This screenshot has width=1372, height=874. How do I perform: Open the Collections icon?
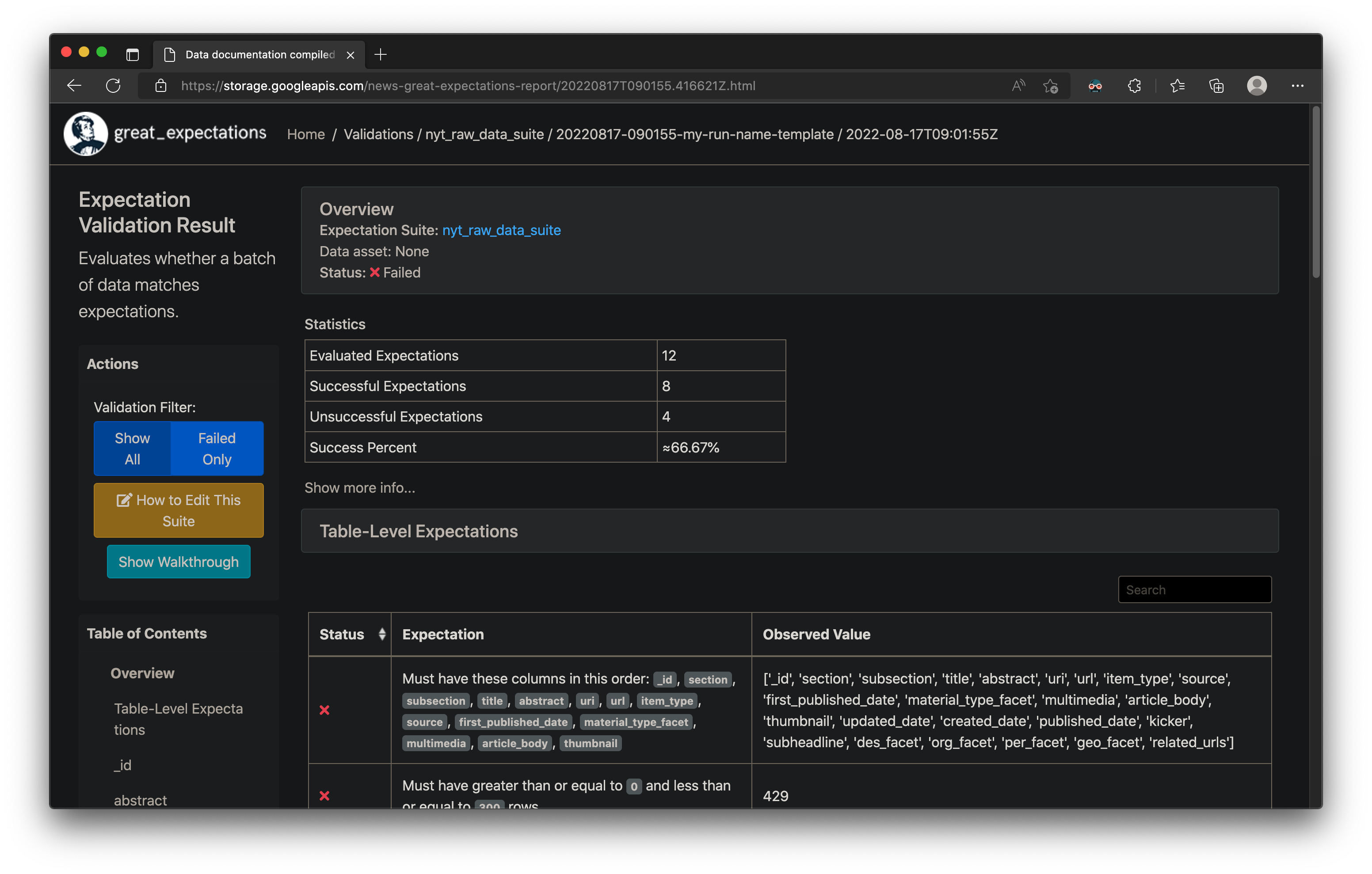[x=1216, y=85]
